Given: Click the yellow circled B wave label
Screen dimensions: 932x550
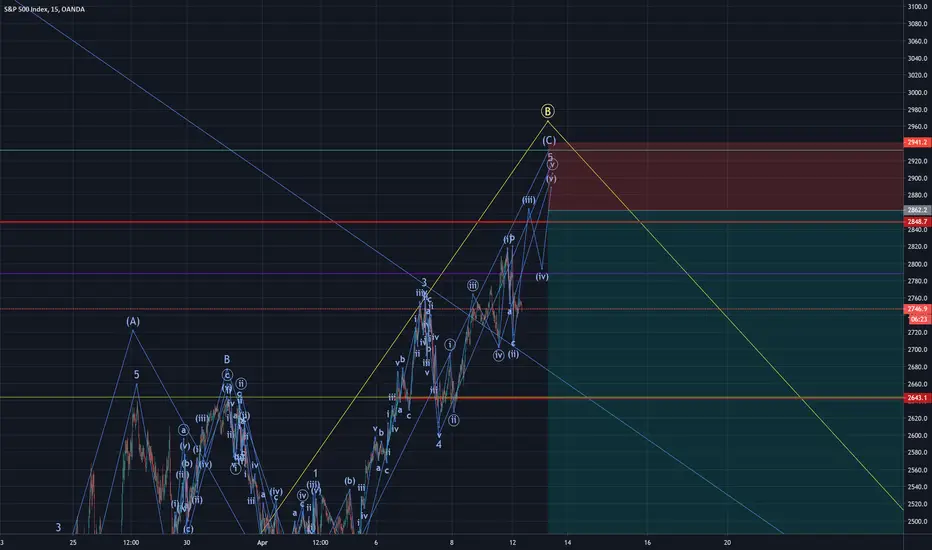Looking at the screenshot, I should 547,111.
